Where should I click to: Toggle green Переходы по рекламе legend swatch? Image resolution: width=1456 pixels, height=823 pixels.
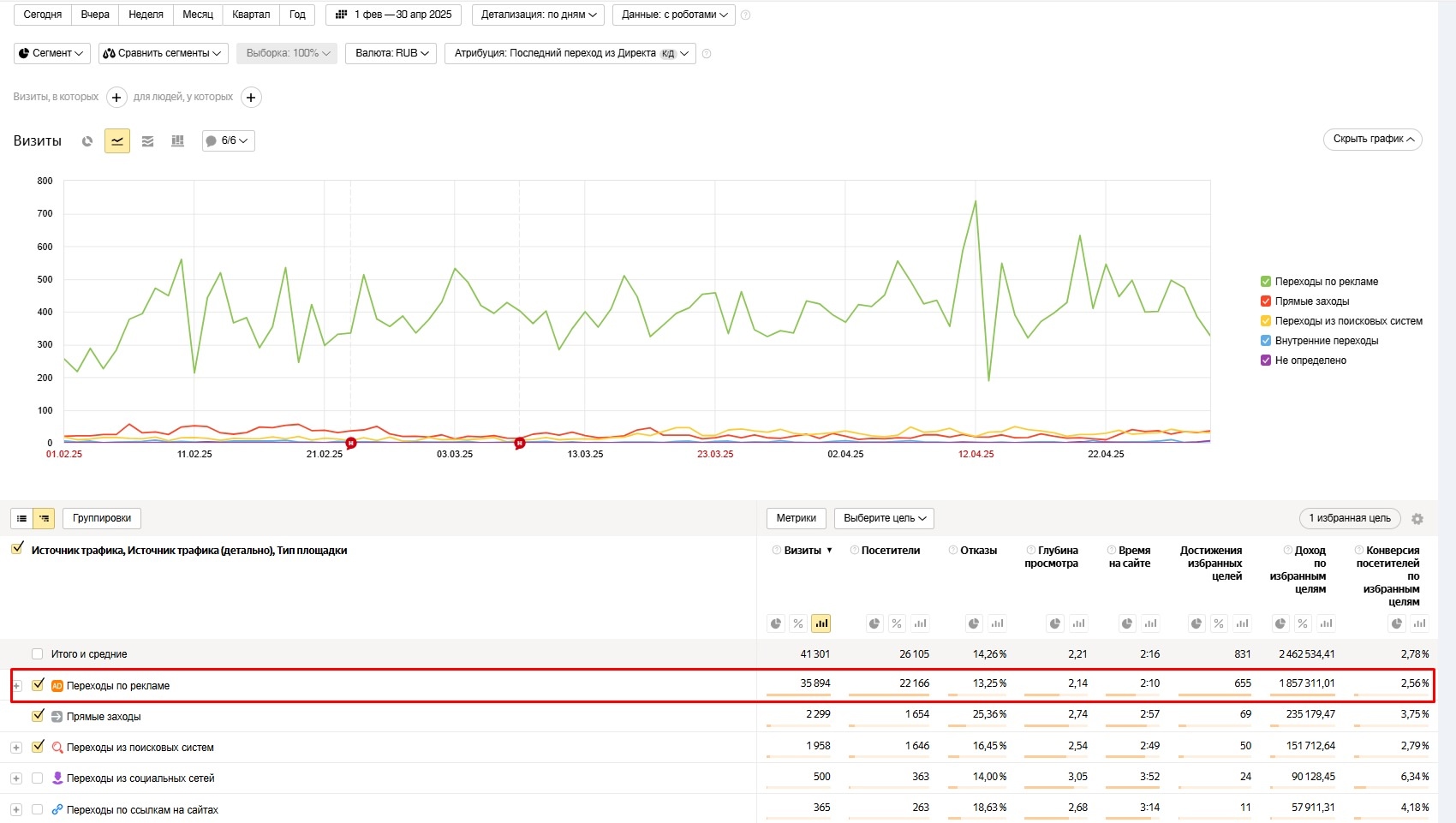[1266, 282]
